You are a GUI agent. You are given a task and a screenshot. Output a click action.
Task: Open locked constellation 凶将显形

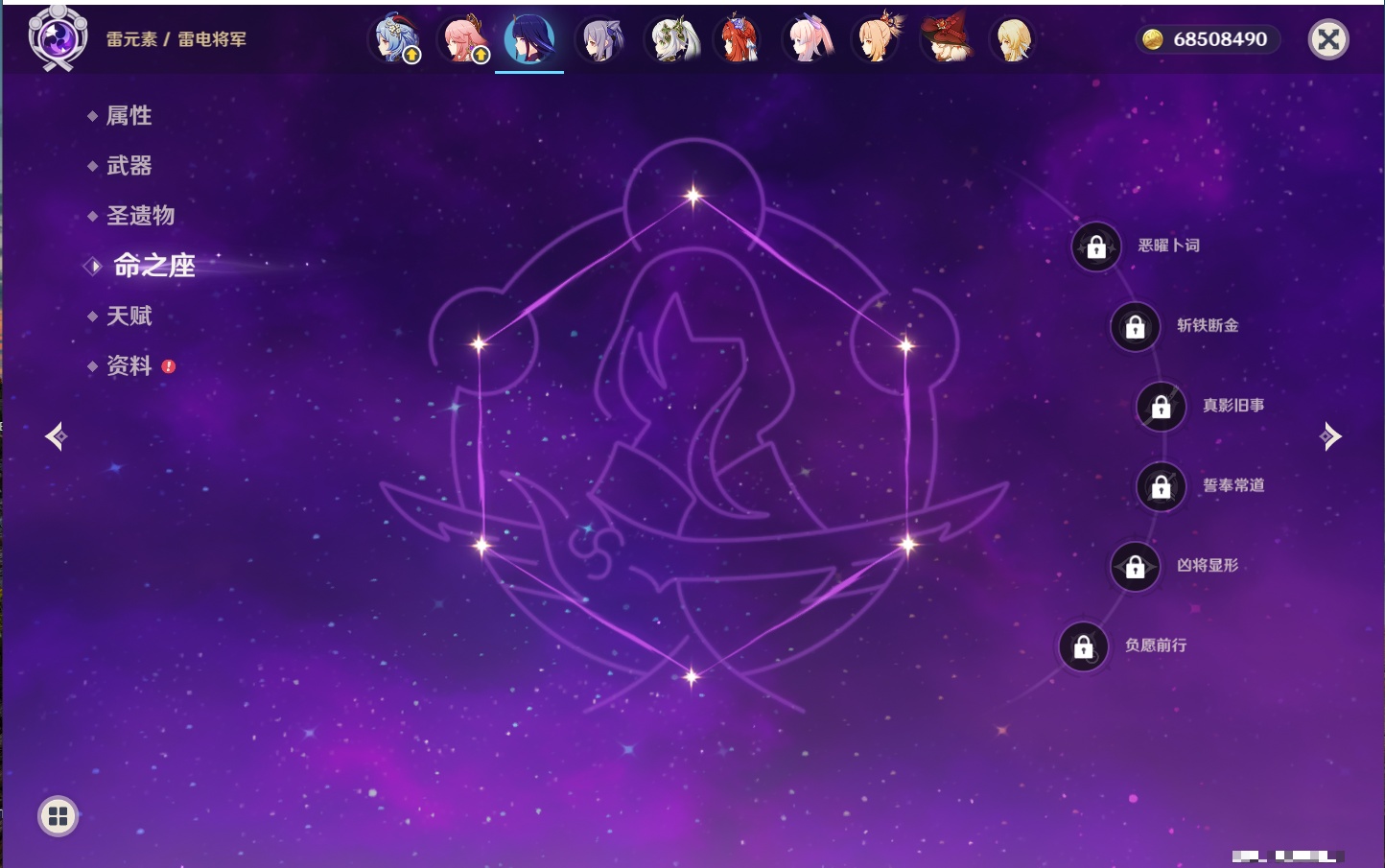[x=1136, y=567]
